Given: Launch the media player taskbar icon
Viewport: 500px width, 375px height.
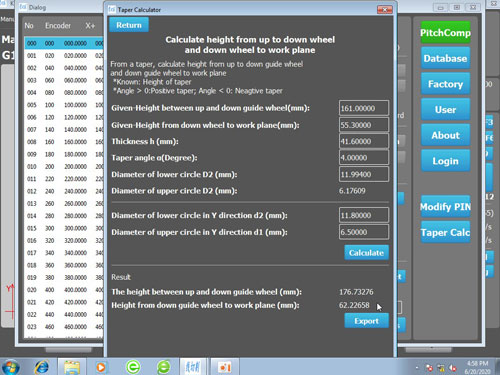Looking at the screenshot, I should [x=101, y=367].
